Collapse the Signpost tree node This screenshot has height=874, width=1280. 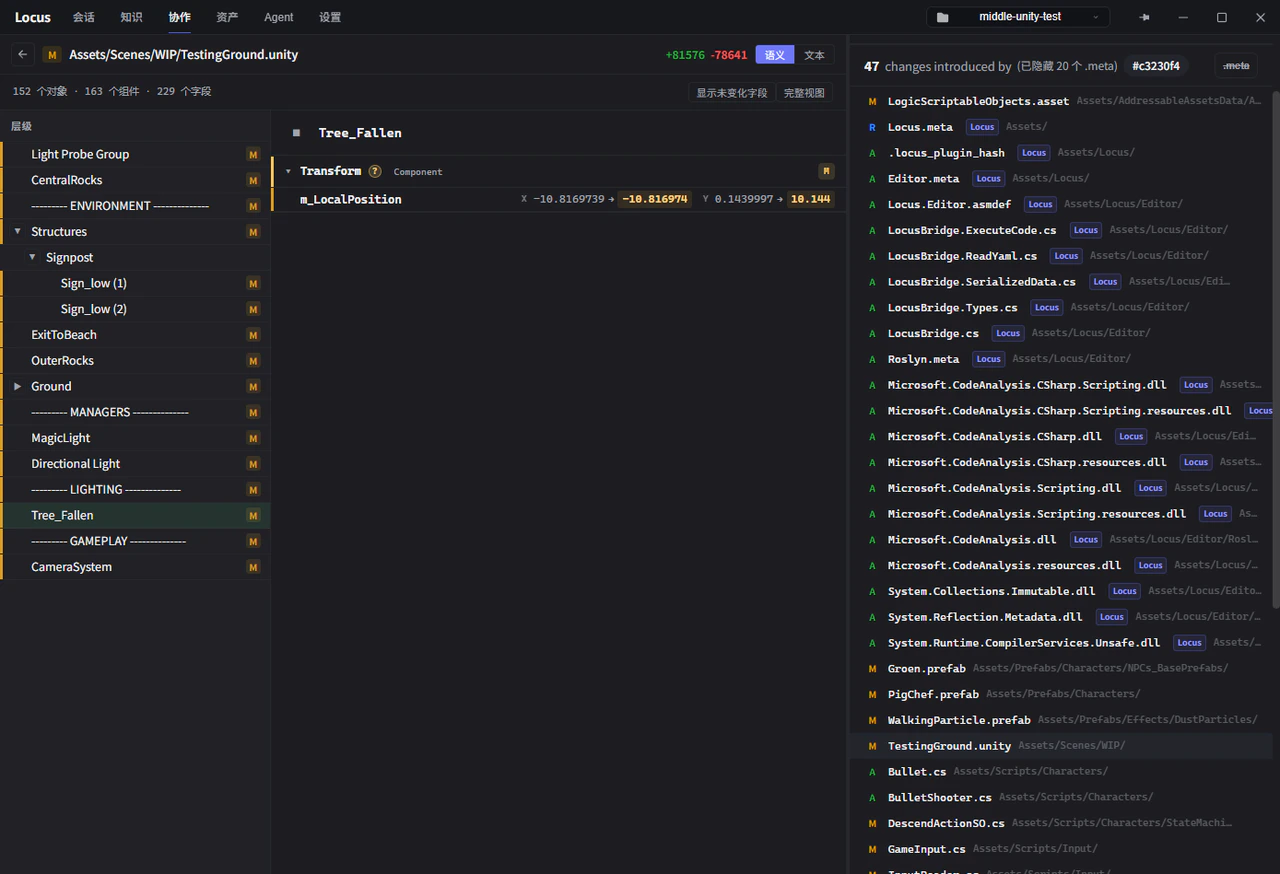32,257
